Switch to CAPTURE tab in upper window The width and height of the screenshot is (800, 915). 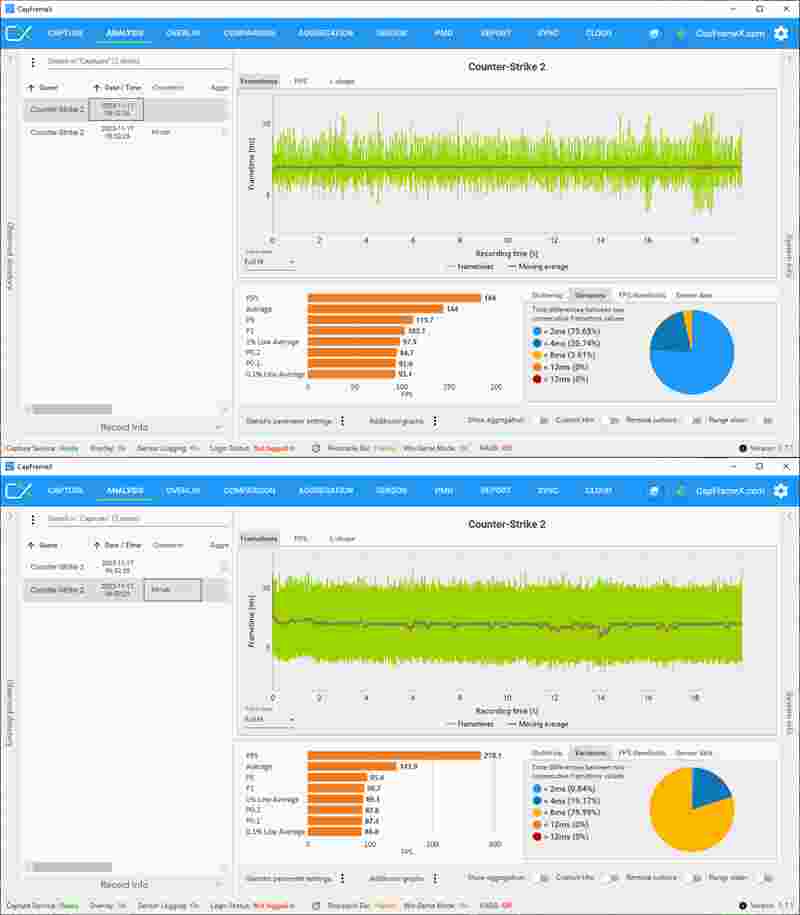[x=65, y=33]
